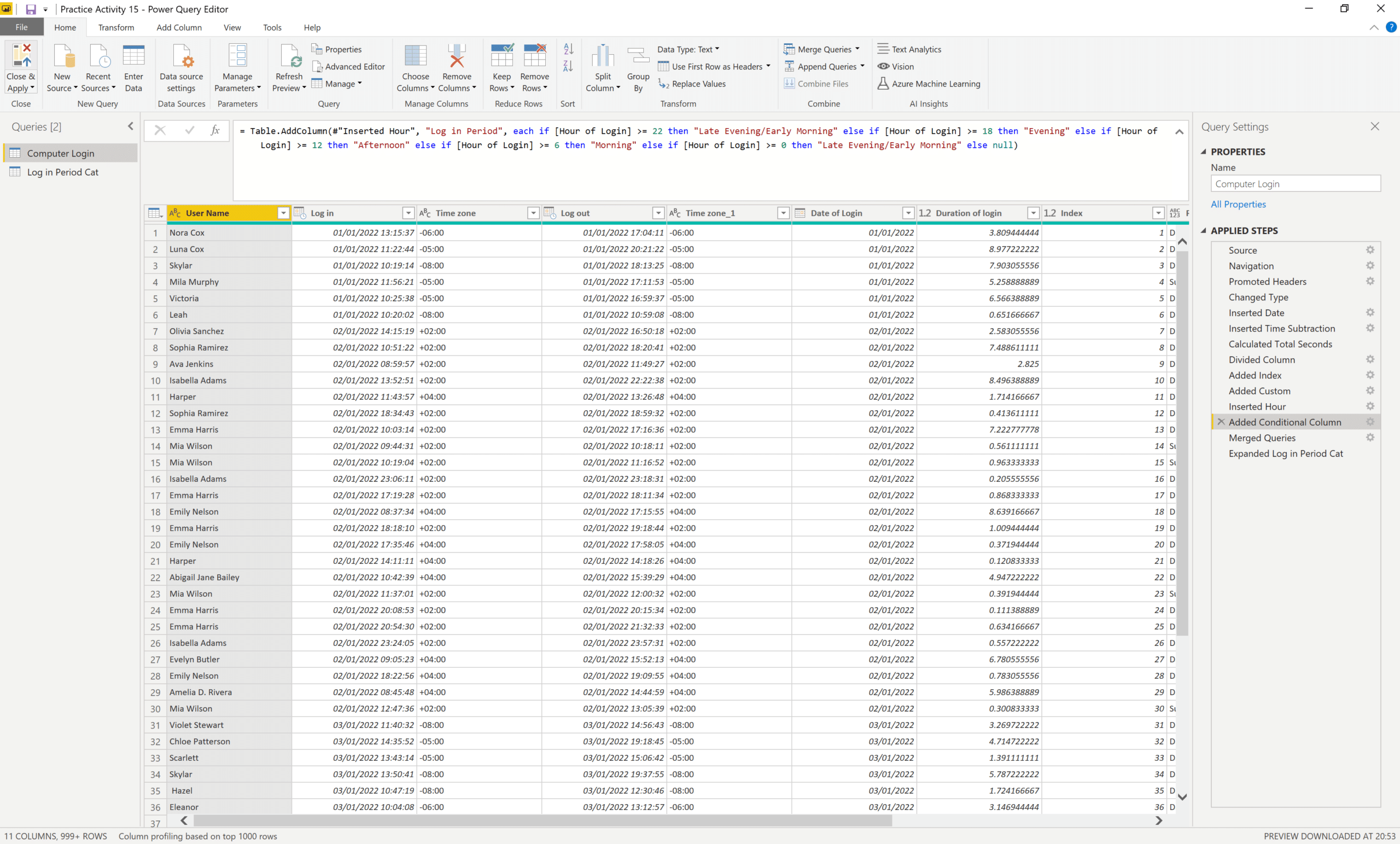Switch to the Tools tab

(272, 27)
